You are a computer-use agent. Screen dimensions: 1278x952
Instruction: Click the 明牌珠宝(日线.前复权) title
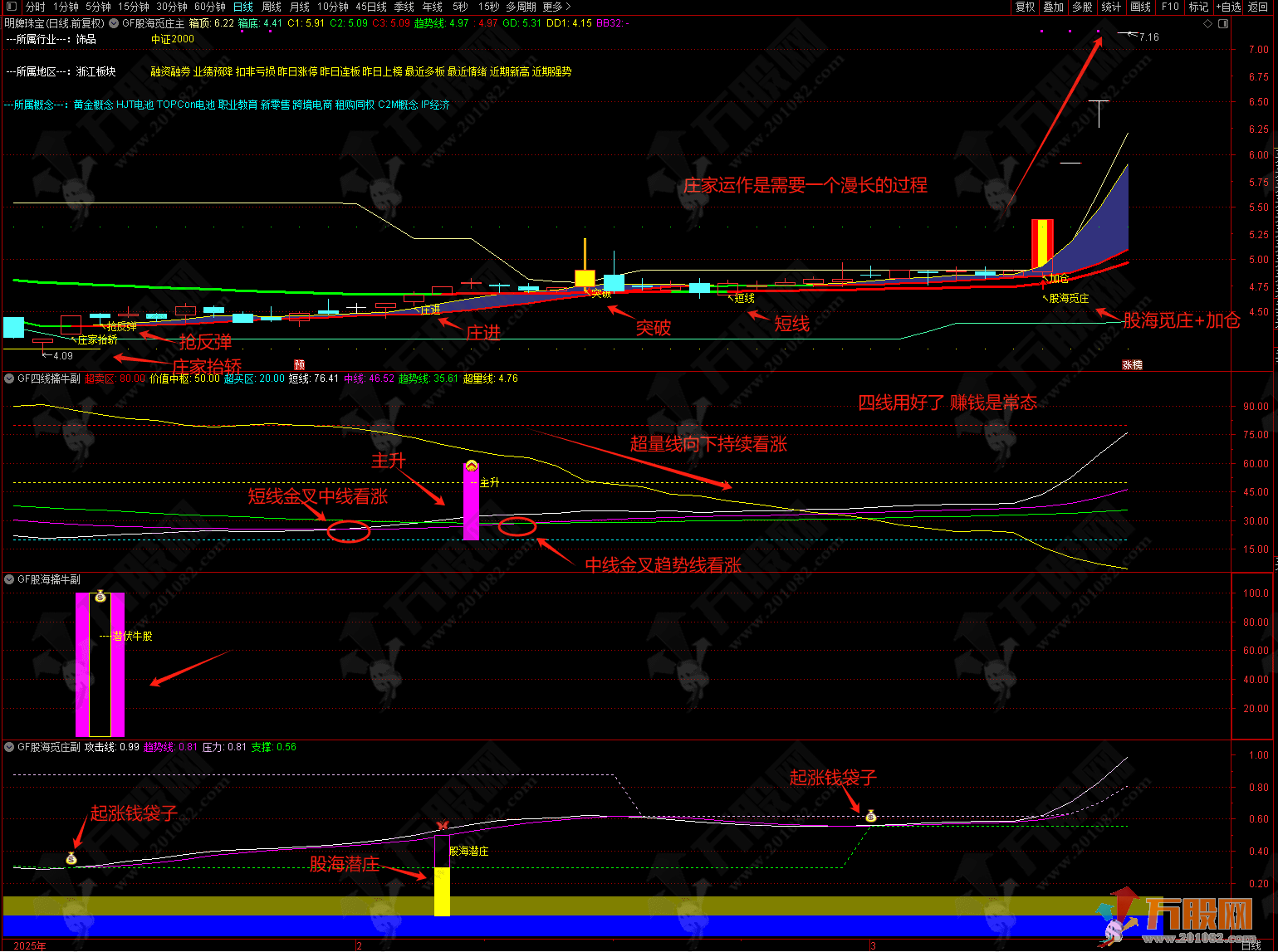point(55,23)
